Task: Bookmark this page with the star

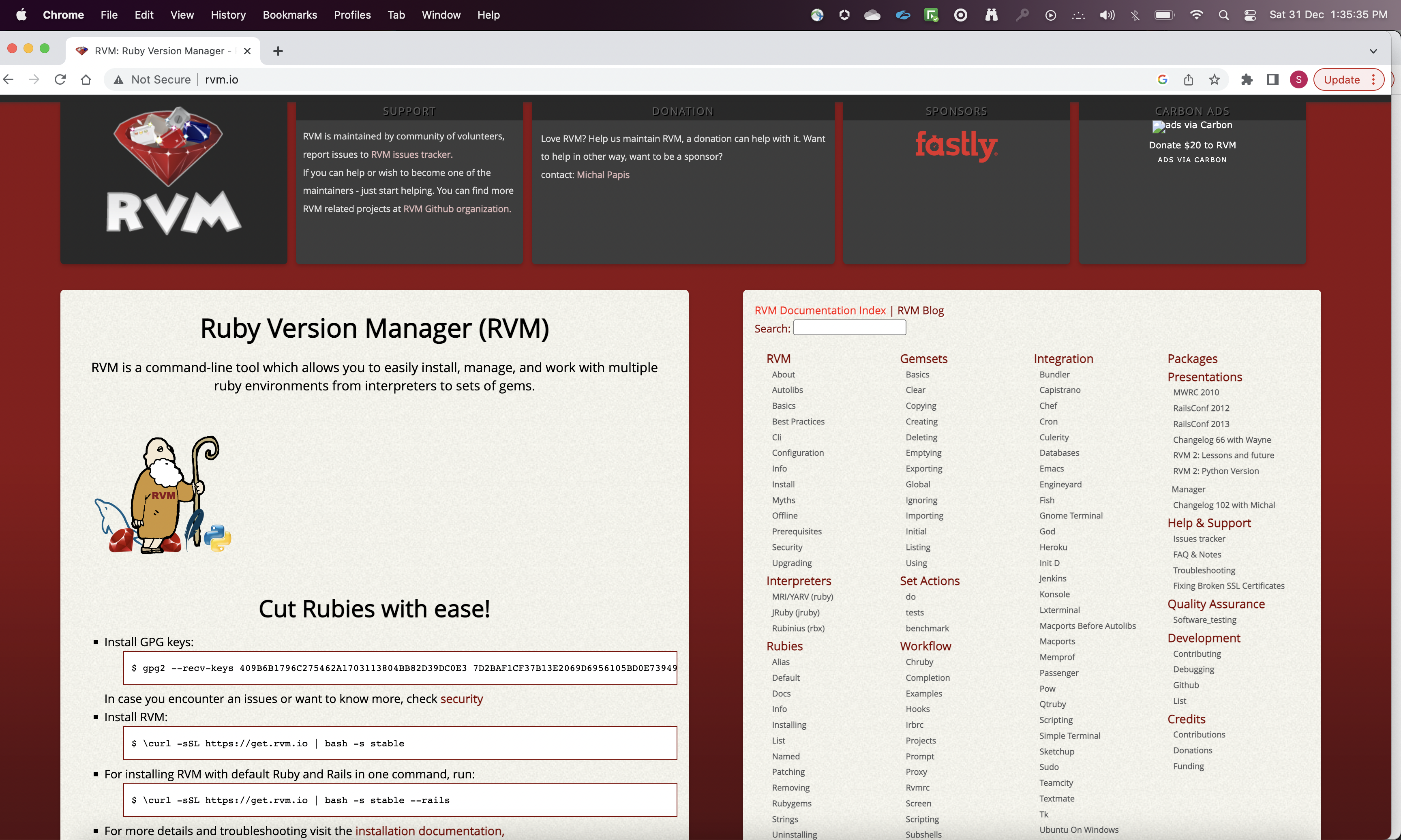Action: click(1214, 80)
